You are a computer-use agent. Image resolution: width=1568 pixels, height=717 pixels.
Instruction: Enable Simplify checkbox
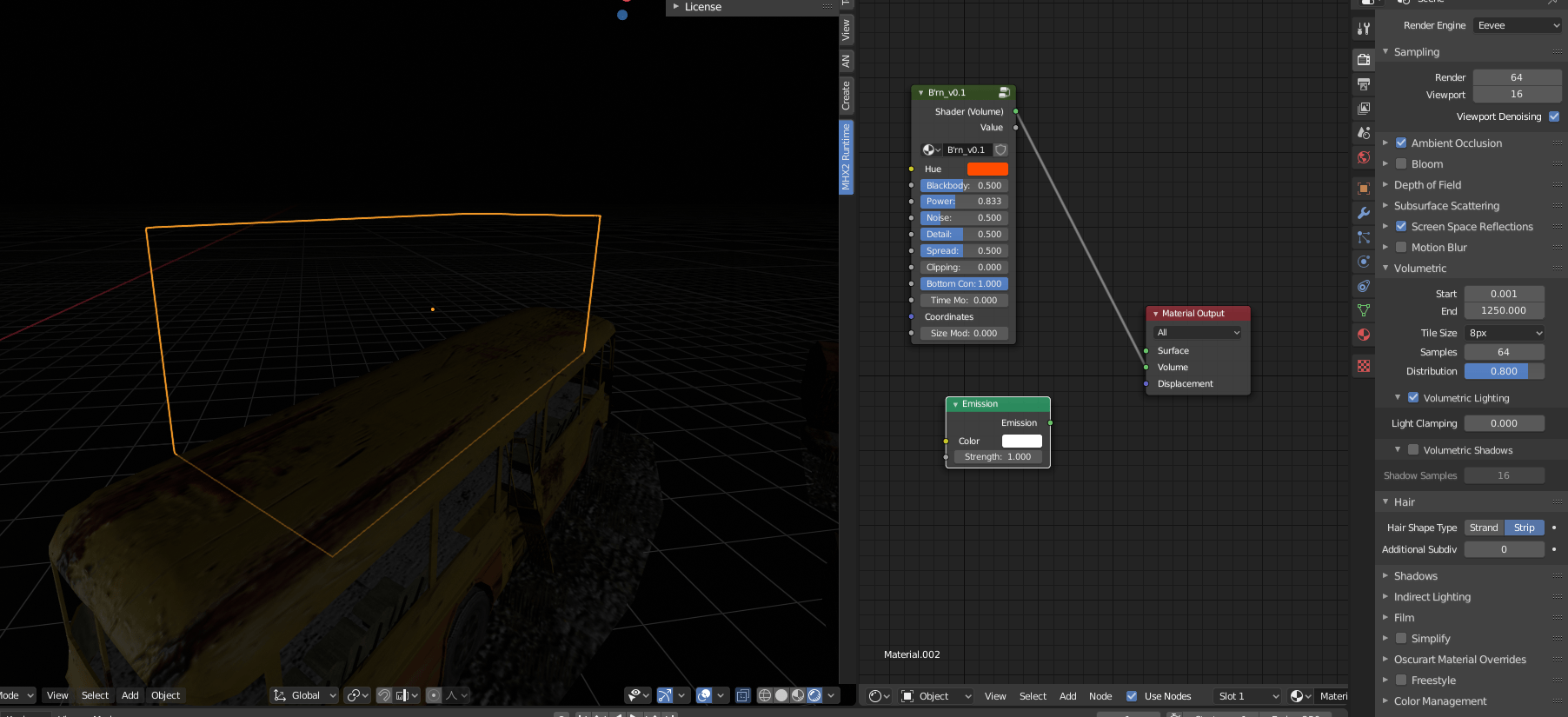click(1401, 638)
